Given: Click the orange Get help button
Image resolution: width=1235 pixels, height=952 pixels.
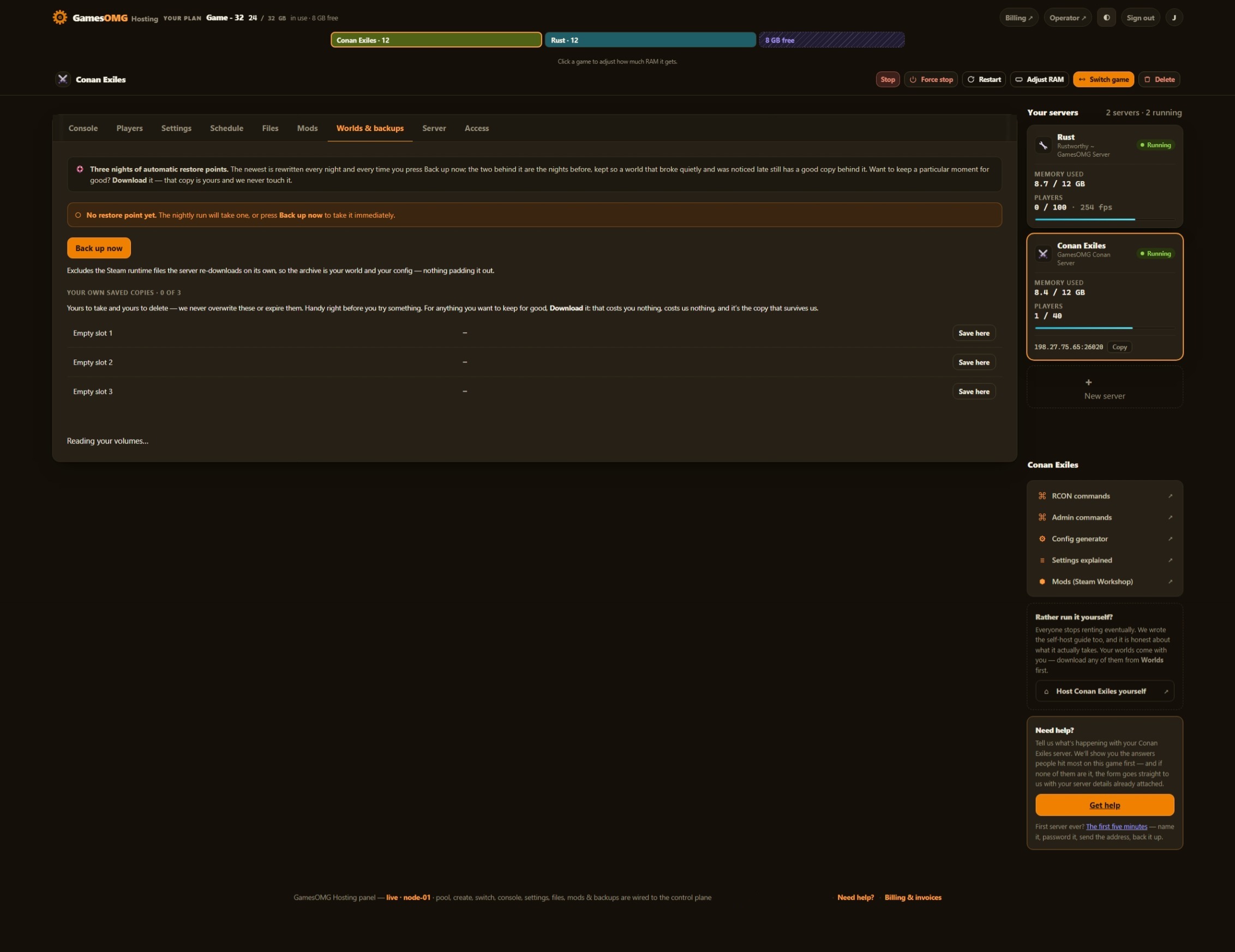Looking at the screenshot, I should pos(1105,805).
